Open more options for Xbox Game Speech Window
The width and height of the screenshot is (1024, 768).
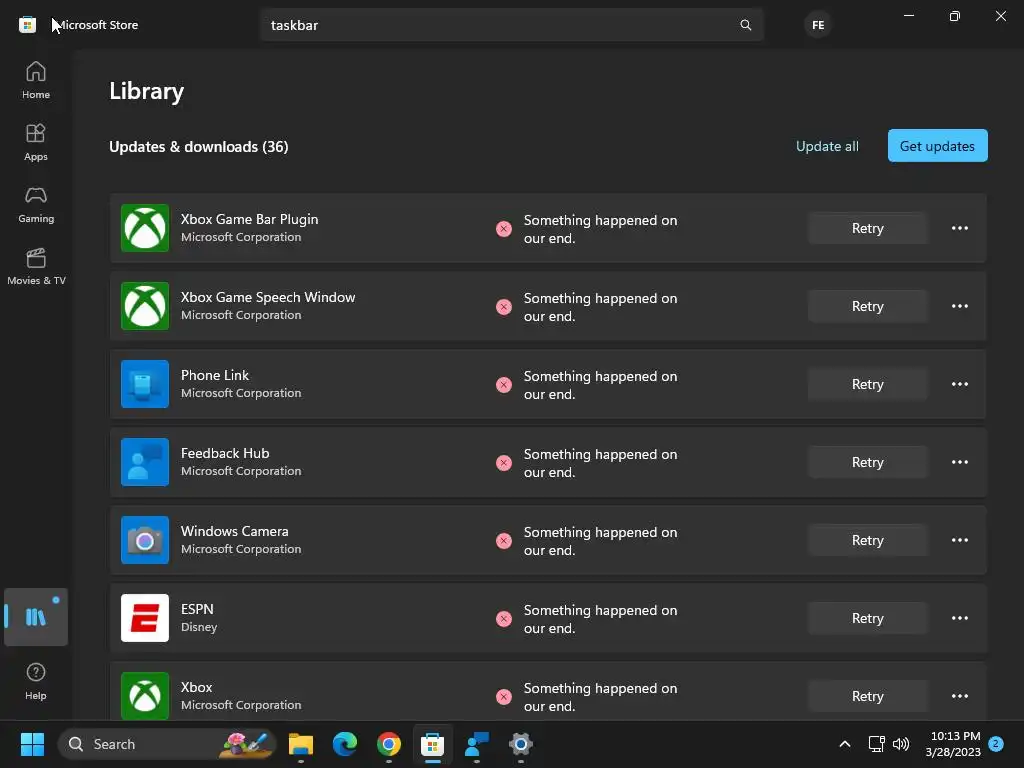click(x=959, y=306)
